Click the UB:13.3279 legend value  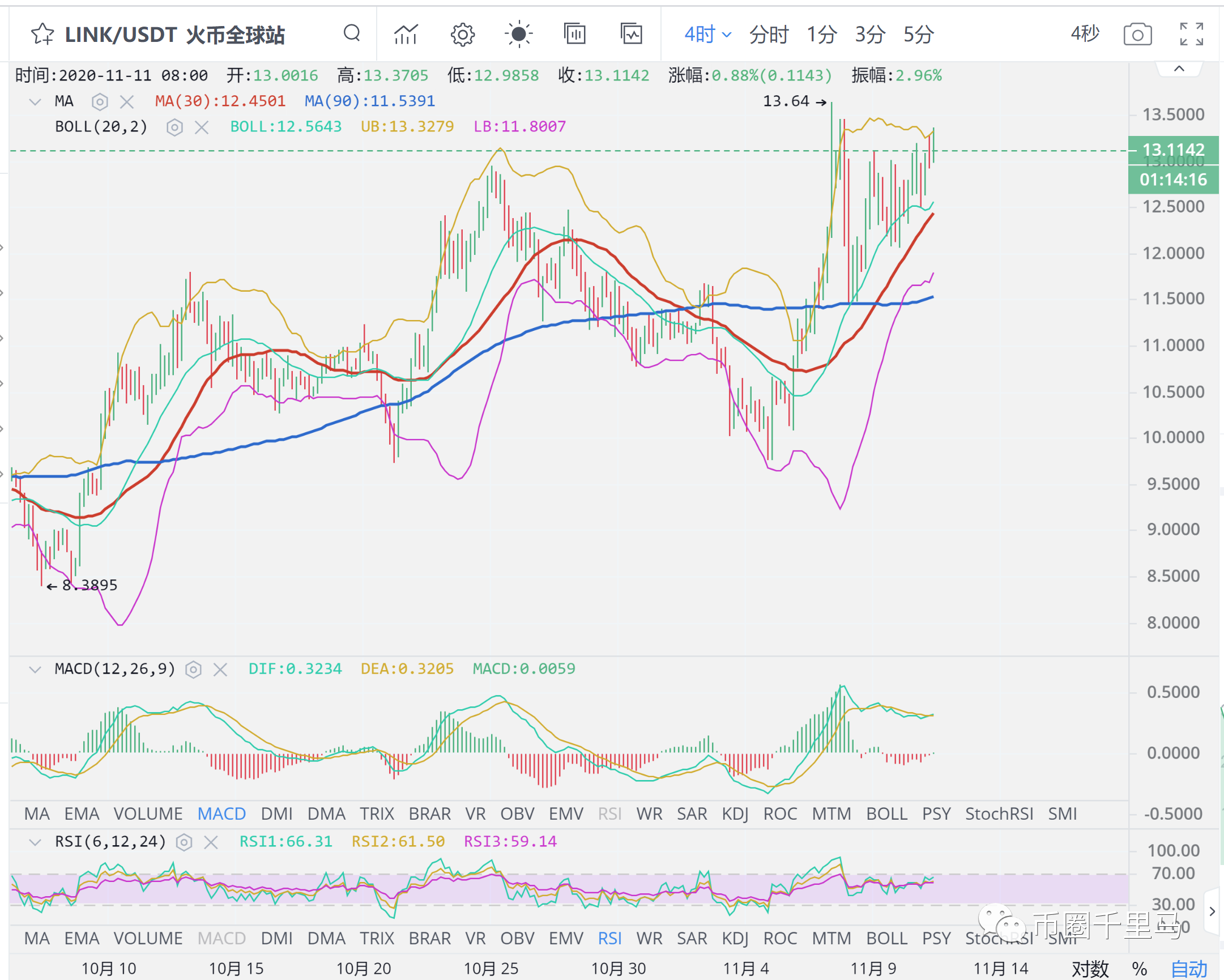407,126
